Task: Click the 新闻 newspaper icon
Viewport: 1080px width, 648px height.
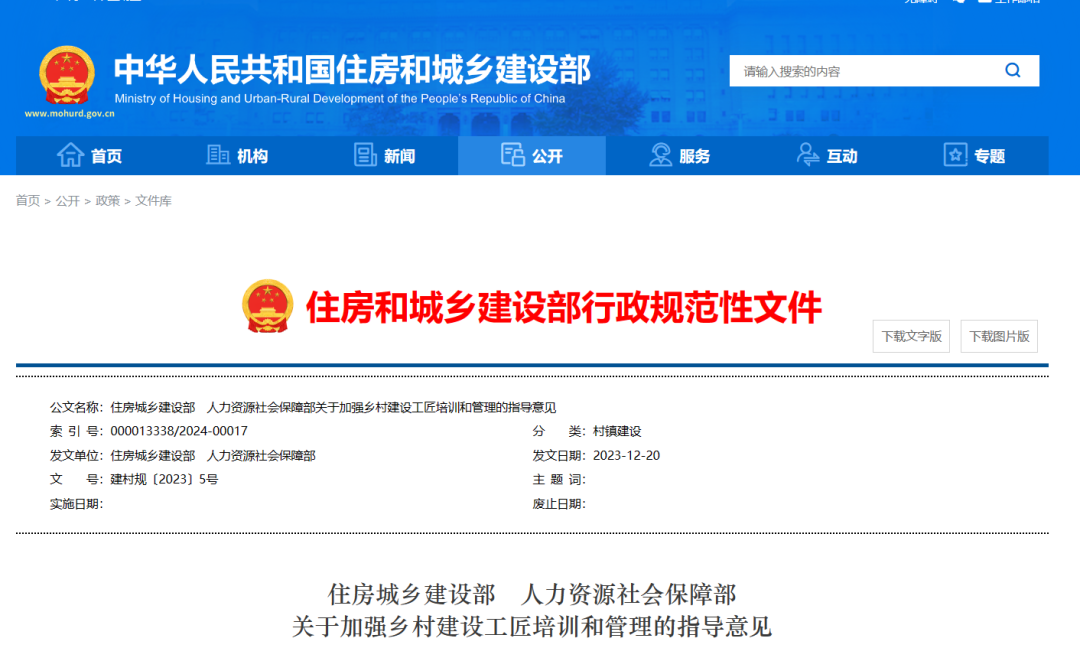Action: pyautogui.click(x=365, y=155)
